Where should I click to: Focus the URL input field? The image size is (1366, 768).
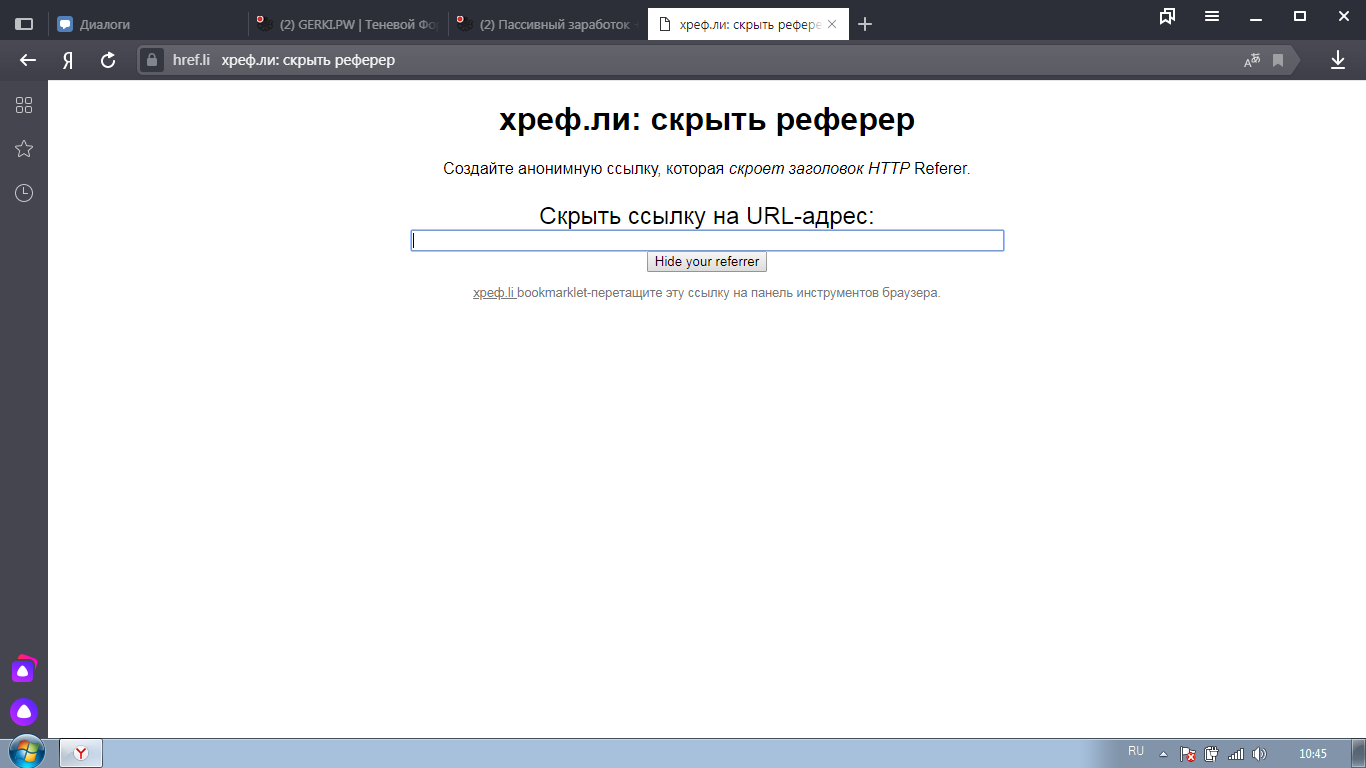click(x=707, y=241)
